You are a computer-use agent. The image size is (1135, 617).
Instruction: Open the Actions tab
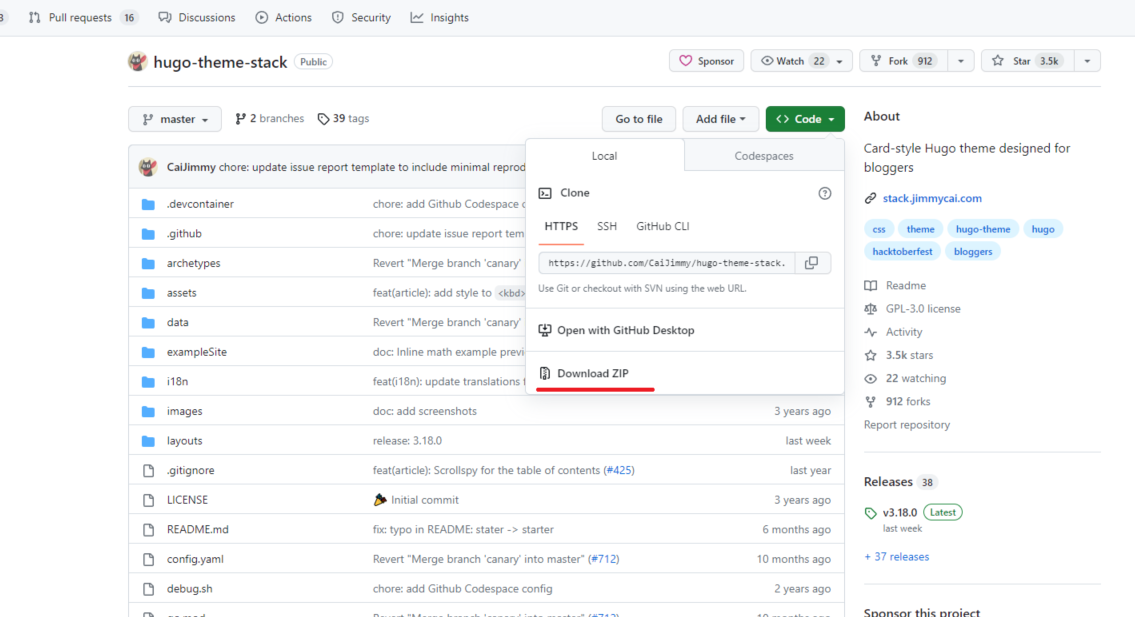point(284,17)
